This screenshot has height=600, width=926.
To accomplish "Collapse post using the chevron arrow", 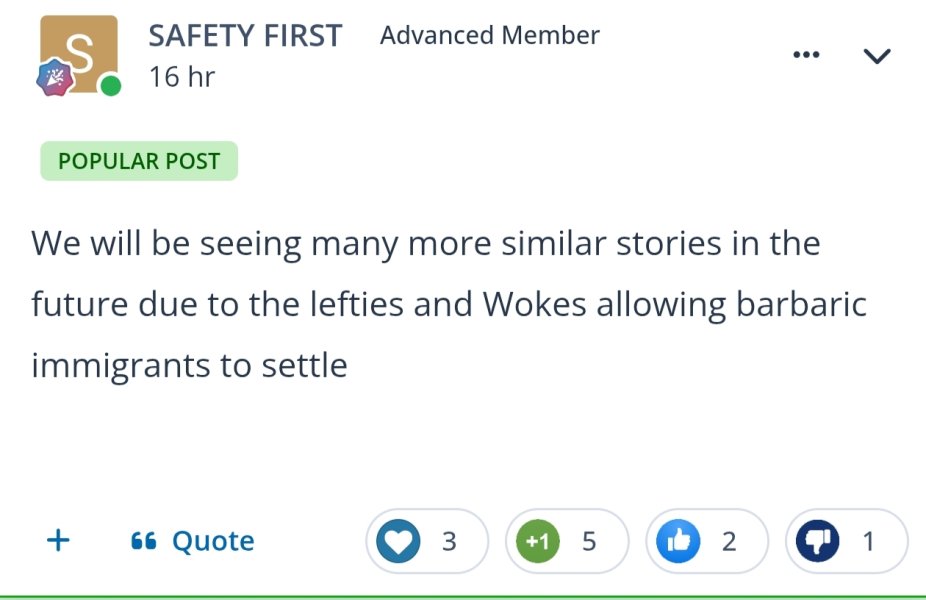I will pos(877,56).
